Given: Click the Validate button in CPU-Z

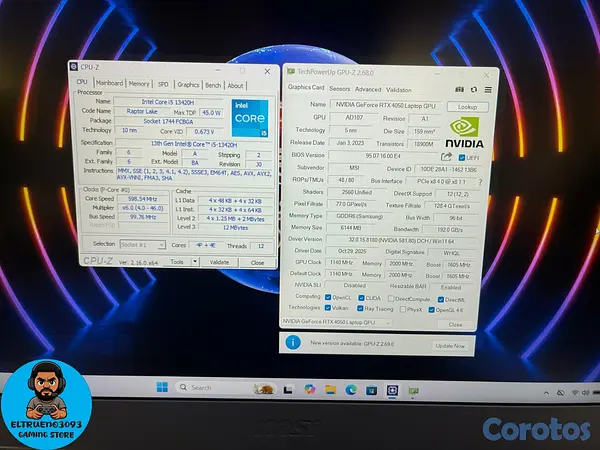Looking at the screenshot, I should (219, 262).
